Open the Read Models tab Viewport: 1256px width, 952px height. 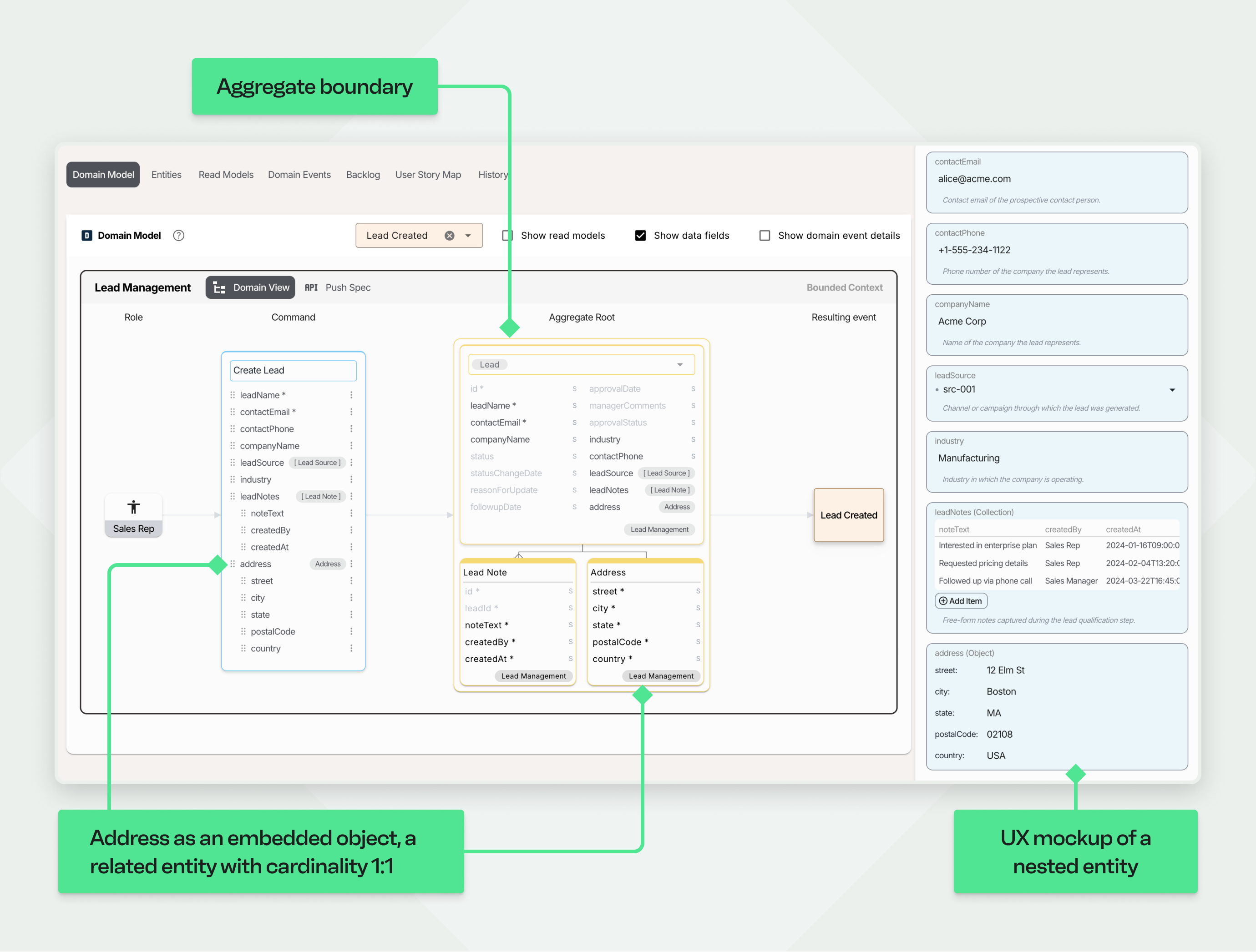[226, 175]
